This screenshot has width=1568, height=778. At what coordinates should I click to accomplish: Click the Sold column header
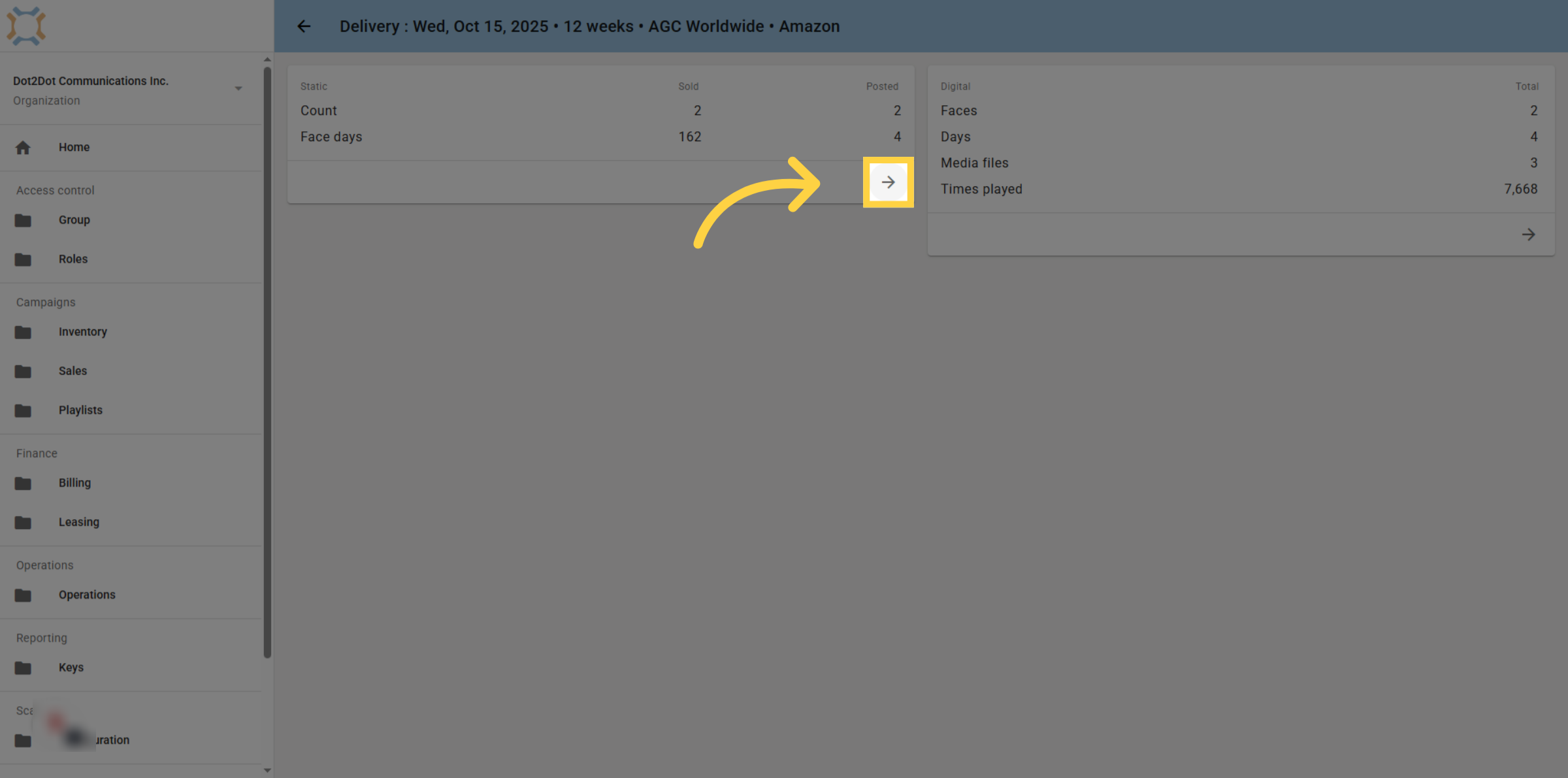(x=689, y=86)
